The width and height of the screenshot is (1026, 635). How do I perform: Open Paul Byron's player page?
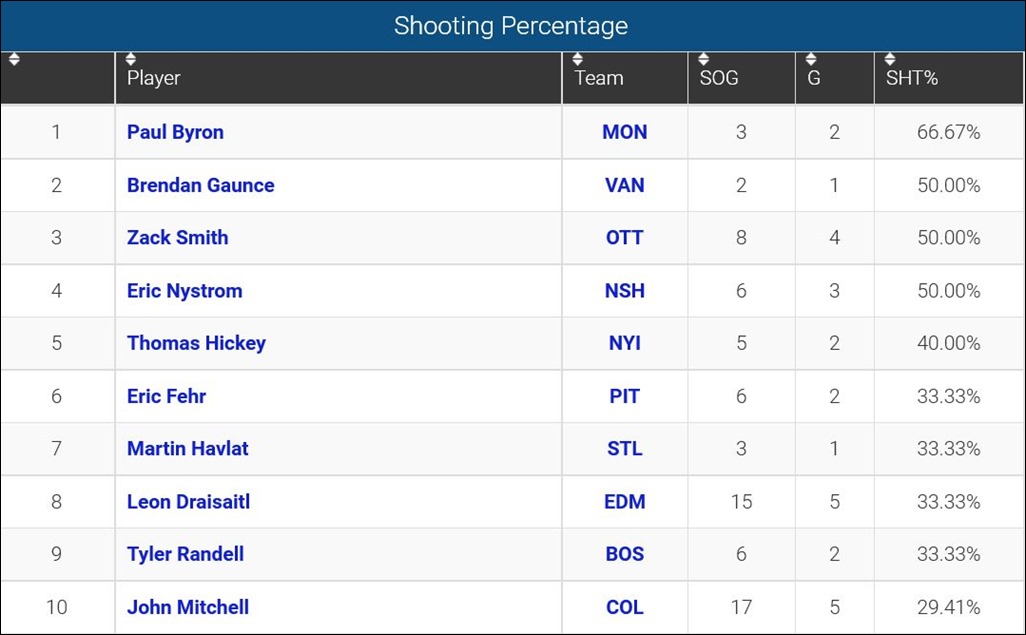175,132
